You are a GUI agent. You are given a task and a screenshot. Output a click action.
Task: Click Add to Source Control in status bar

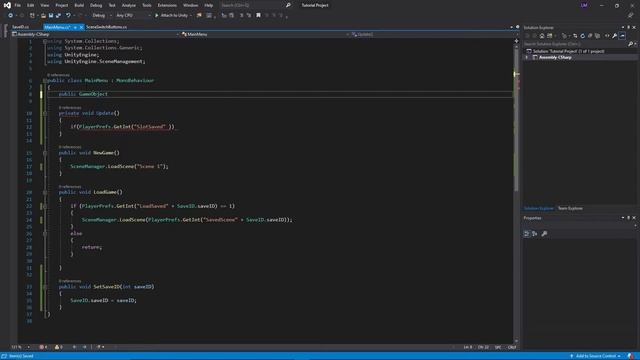click(596, 356)
